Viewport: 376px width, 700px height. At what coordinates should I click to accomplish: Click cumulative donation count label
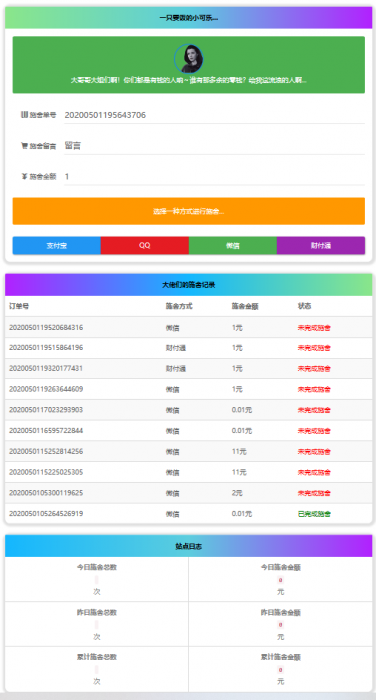97,658
